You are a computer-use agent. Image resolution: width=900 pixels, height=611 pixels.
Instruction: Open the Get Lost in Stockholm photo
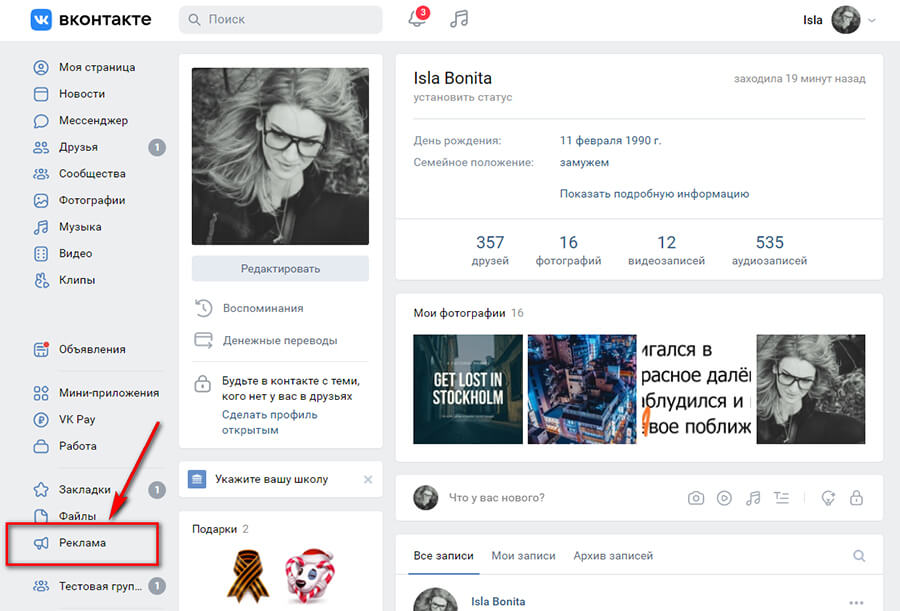click(x=468, y=389)
